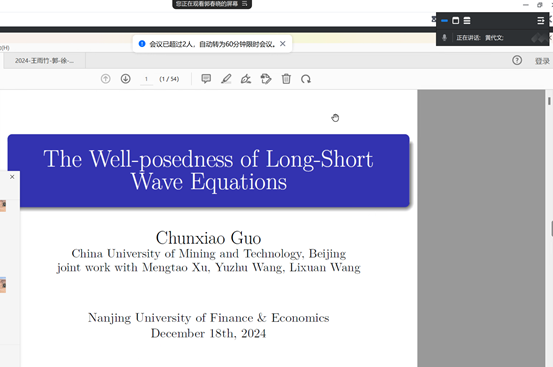Dismiss the 60-minute meeting limit notification
This screenshot has height=367, width=553.
tap(282, 44)
